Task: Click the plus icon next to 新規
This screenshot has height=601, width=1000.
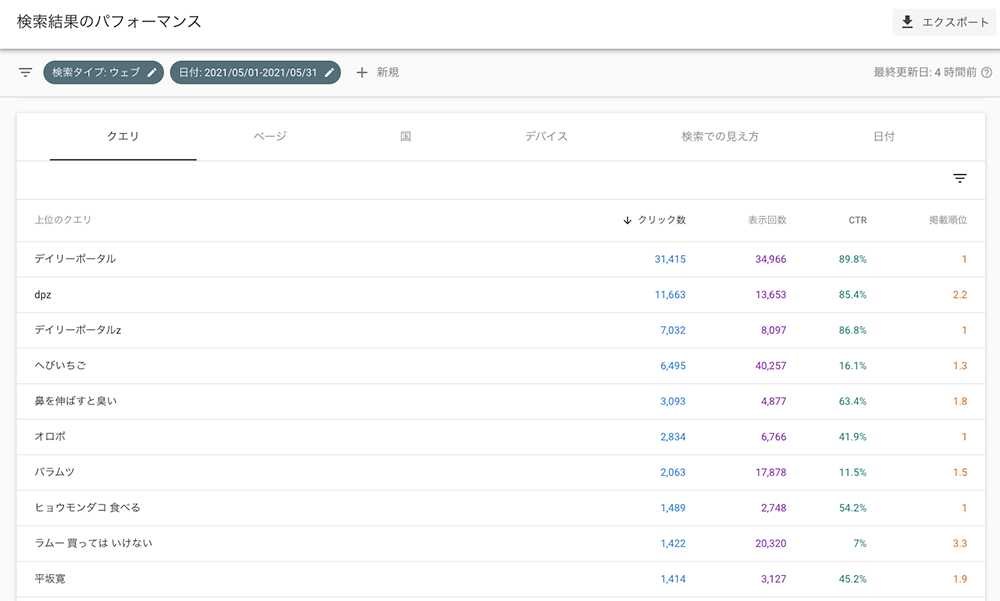Action: point(362,73)
